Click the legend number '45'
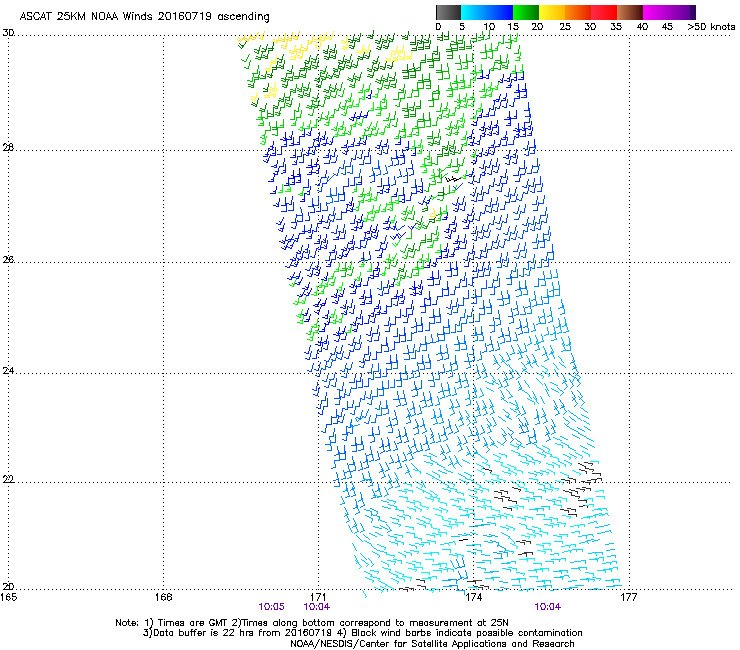The height and width of the screenshot is (650, 740). (x=667, y=27)
